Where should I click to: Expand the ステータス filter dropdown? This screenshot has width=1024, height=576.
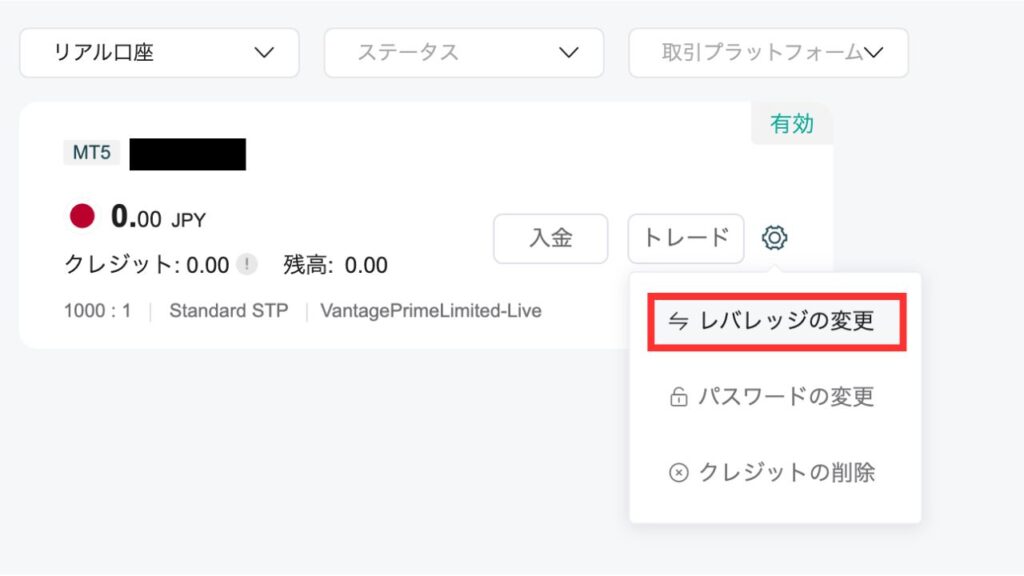point(464,53)
